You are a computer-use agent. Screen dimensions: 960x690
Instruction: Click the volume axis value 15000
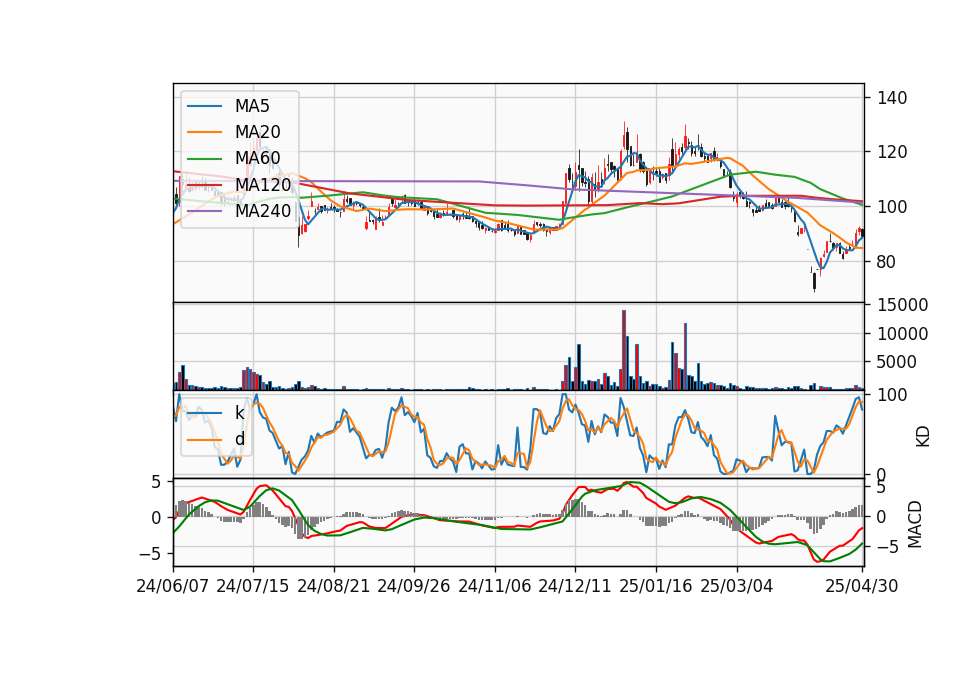(x=902, y=305)
